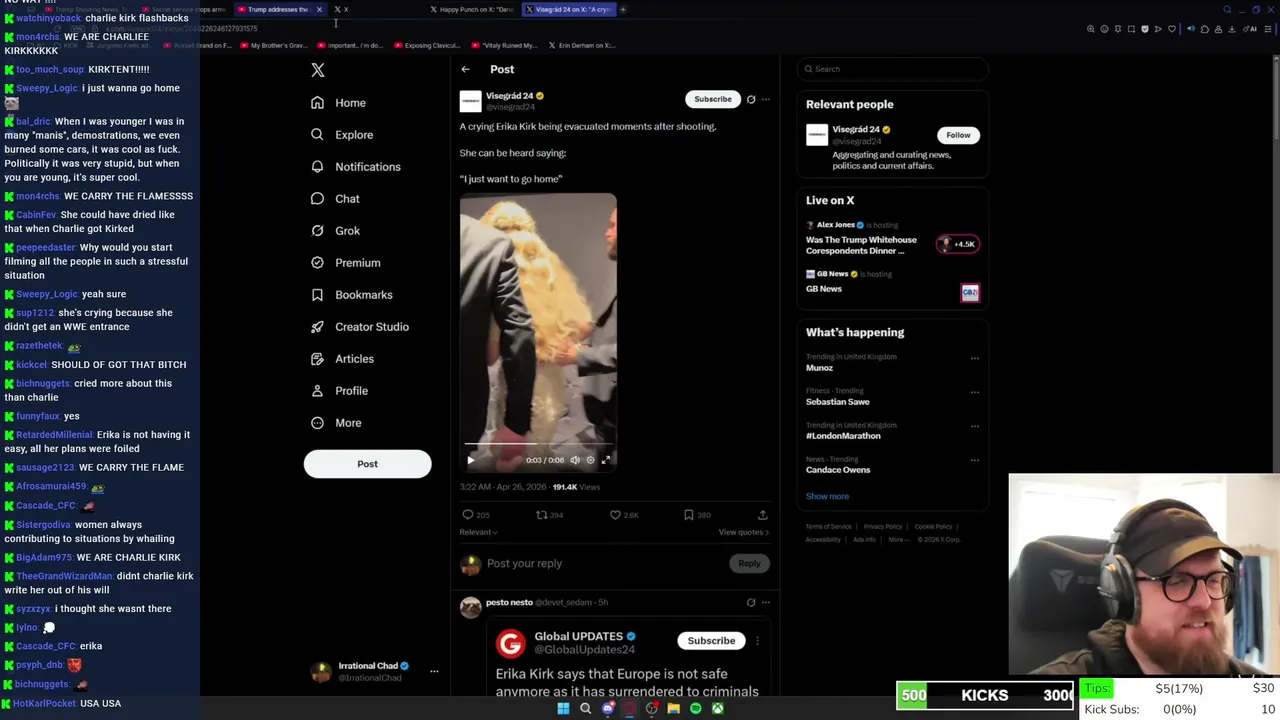1280x720 pixels.
Task: Open Grok in the sidebar
Action: coord(334,231)
